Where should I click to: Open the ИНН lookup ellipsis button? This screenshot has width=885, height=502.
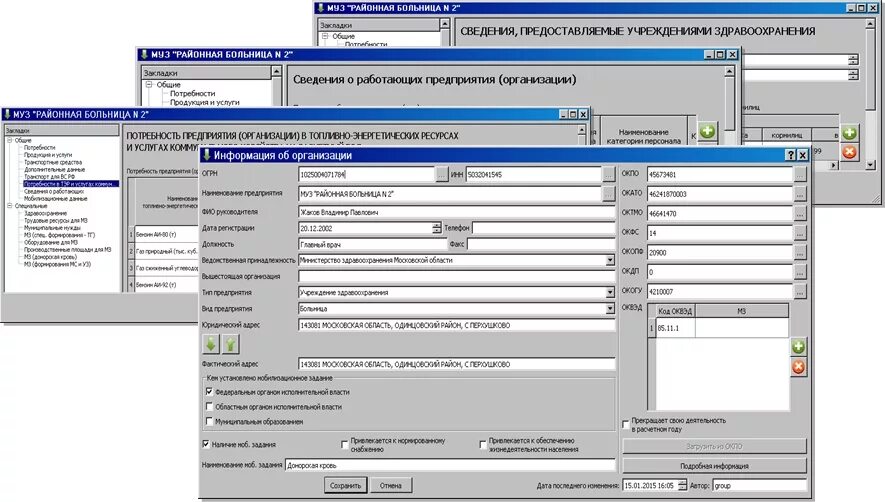point(608,174)
